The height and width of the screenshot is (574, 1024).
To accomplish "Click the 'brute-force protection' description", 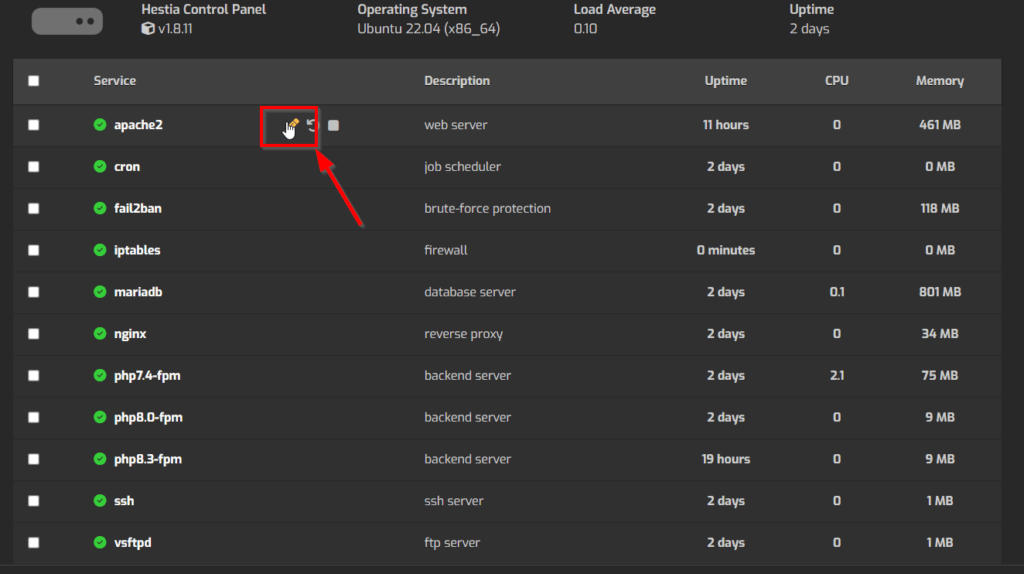I will (x=487, y=208).
